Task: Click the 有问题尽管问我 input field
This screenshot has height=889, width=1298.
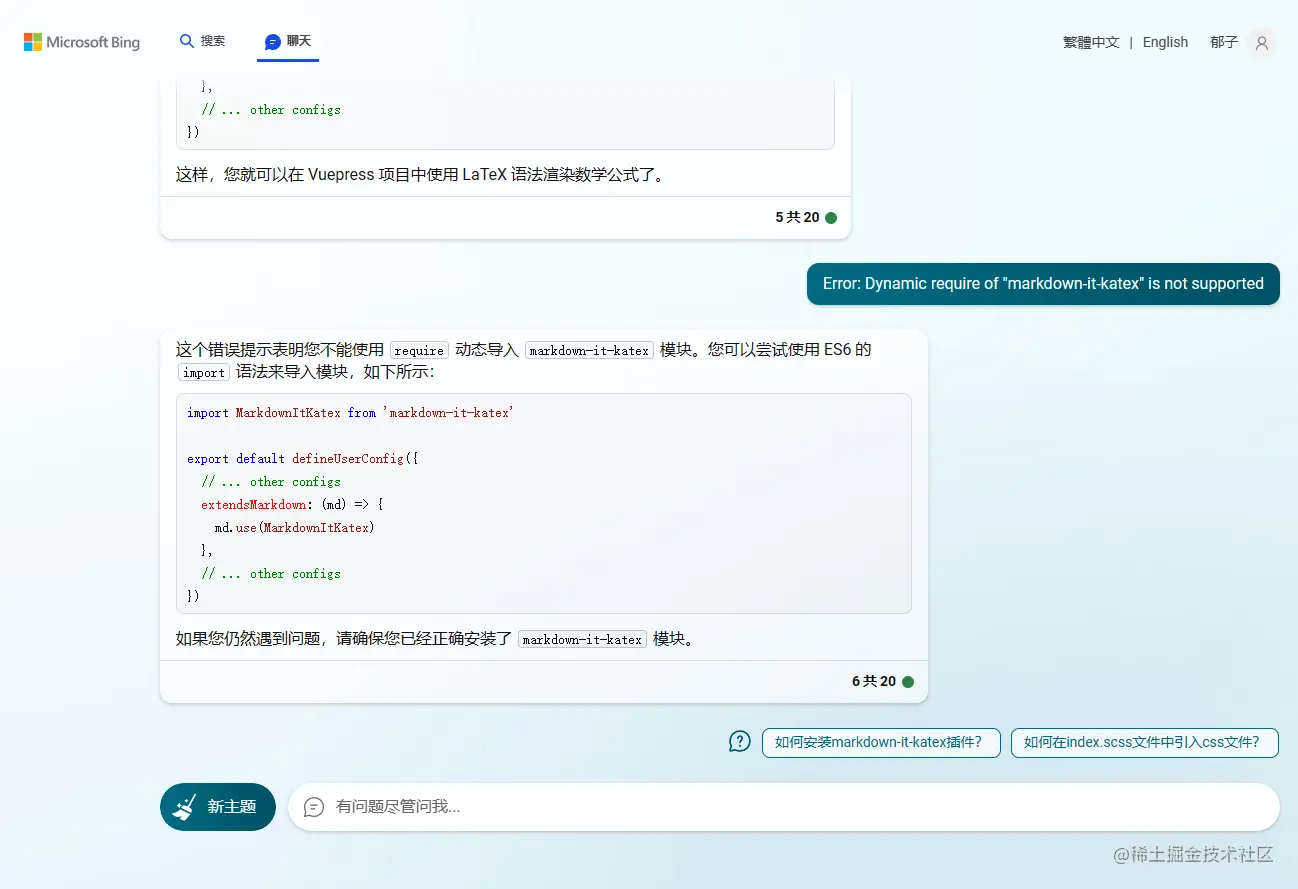Action: (700, 807)
